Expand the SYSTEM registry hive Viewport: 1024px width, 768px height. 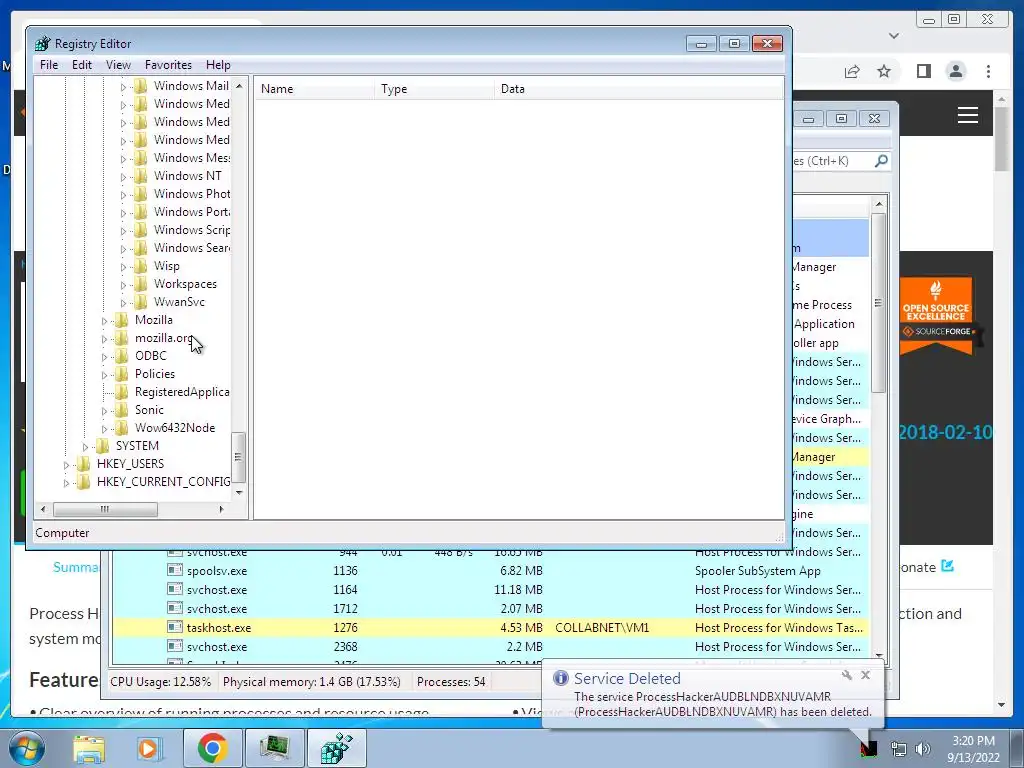pyautogui.click(x=85, y=447)
